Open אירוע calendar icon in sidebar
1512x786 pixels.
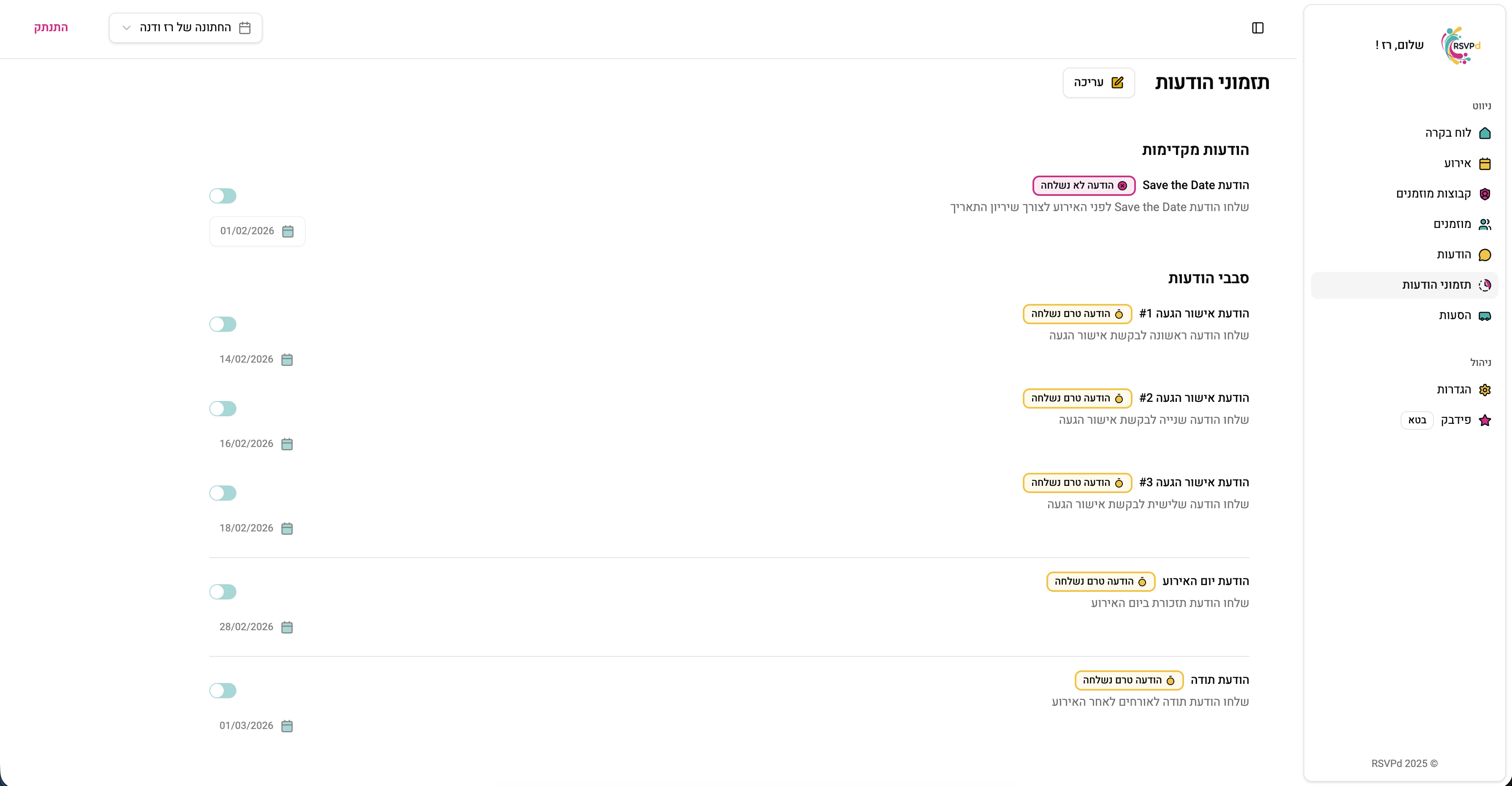tap(1485, 164)
